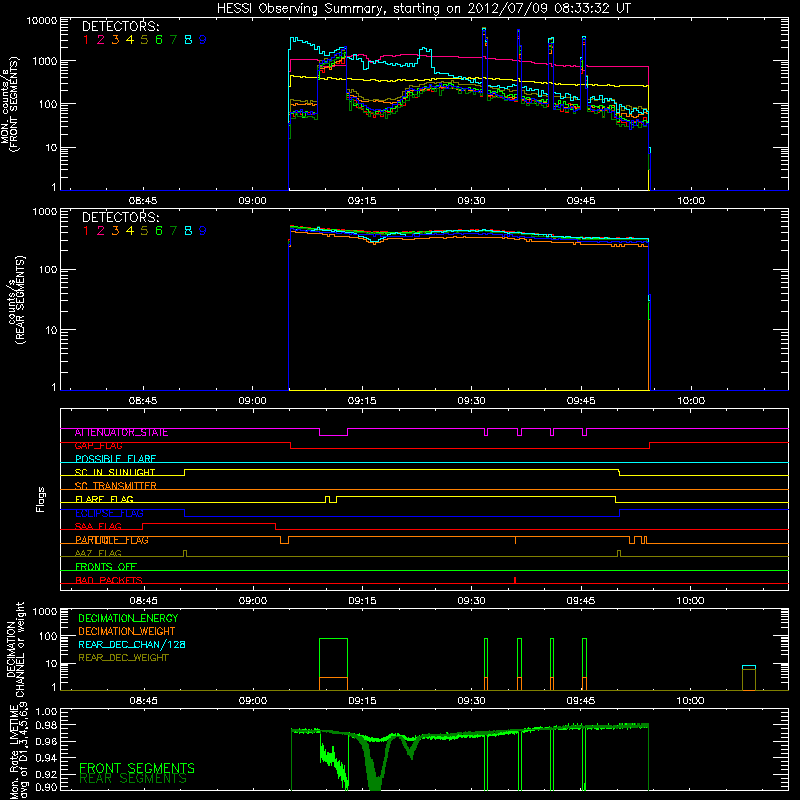Click the HESSI Observing Summary plot title
The image size is (800, 800).
pyautogui.click(x=423, y=9)
